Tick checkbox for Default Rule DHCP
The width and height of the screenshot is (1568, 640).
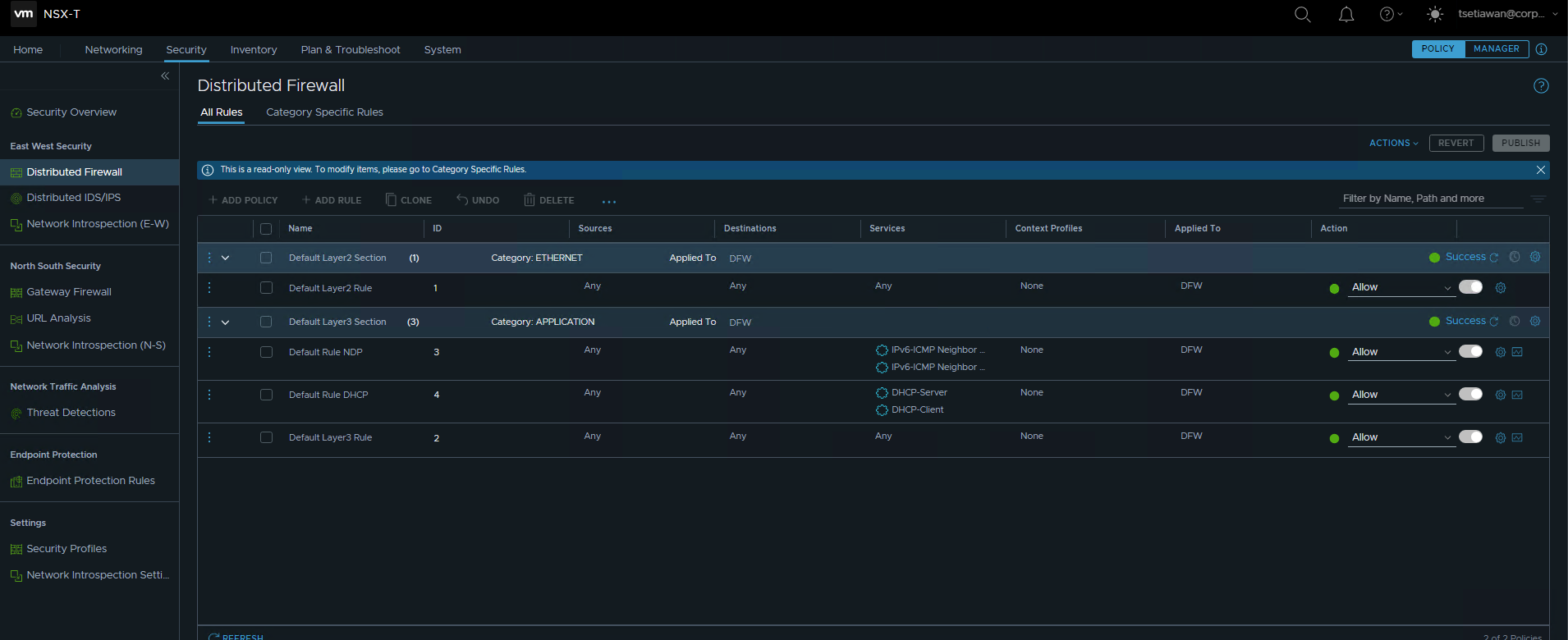(266, 395)
